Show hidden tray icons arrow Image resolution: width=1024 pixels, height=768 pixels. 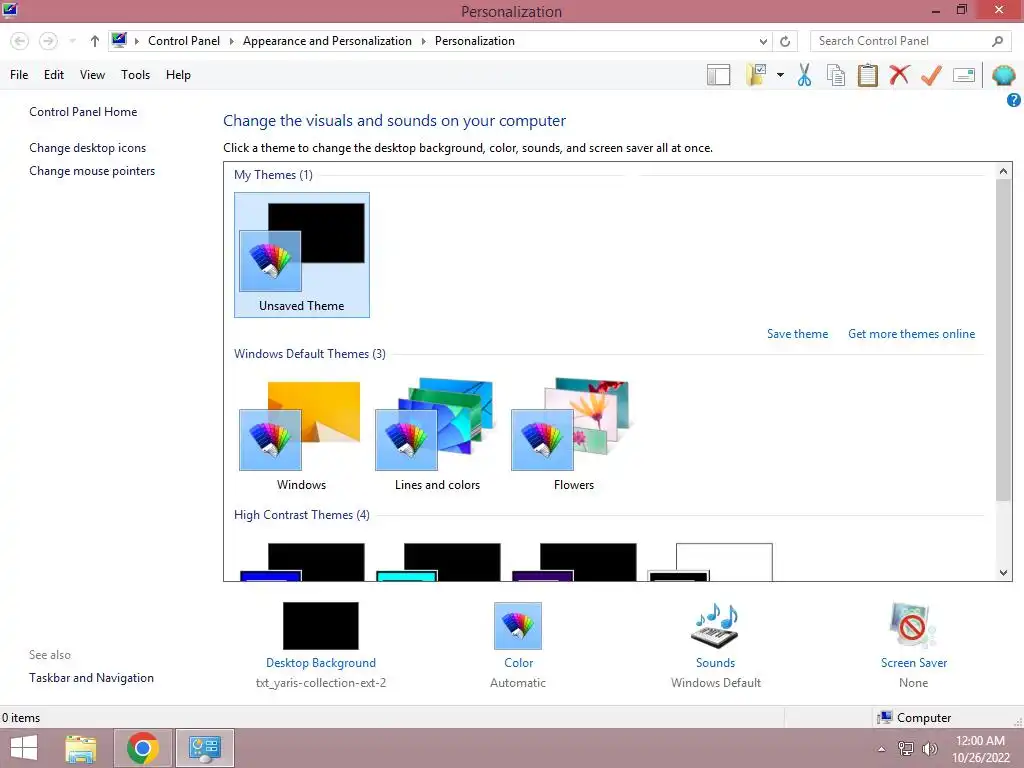pyautogui.click(x=882, y=749)
